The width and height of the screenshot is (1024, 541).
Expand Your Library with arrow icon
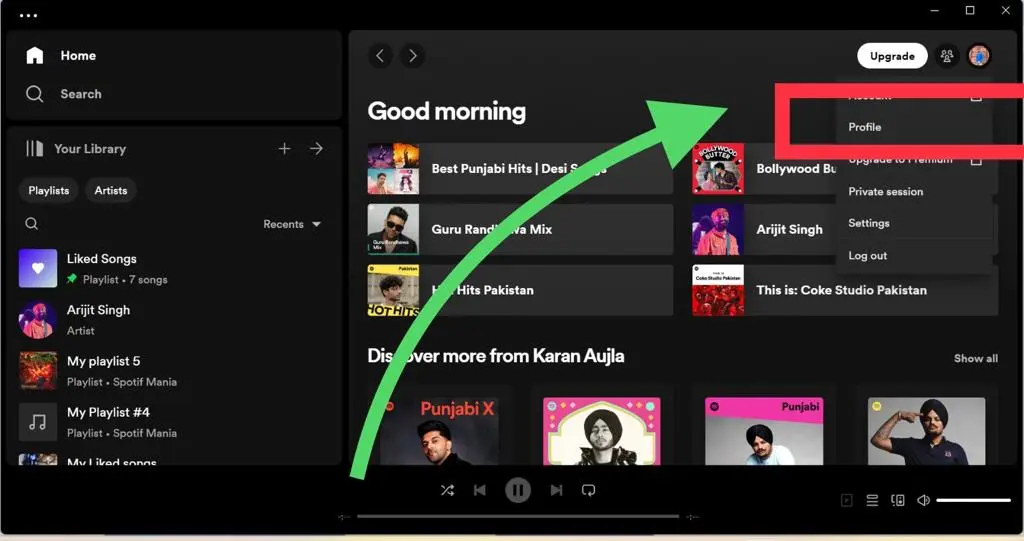[316, 149]
